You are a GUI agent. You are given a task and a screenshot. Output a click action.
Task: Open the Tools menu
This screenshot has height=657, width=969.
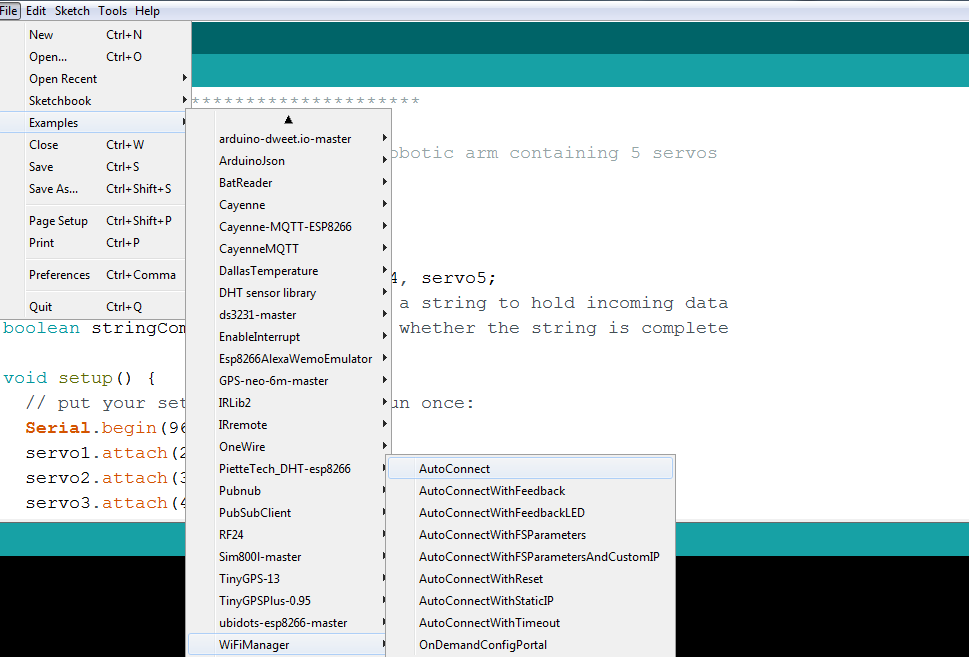112,11
